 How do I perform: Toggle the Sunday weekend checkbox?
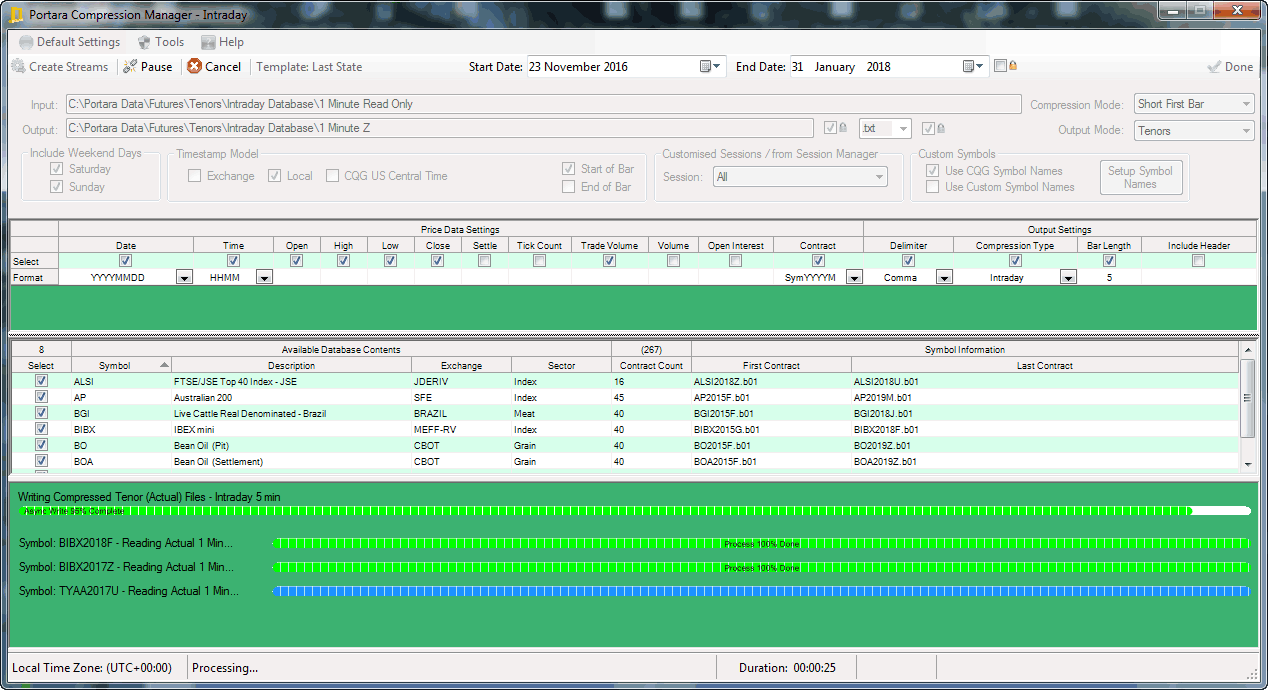[x=56, y=187]
